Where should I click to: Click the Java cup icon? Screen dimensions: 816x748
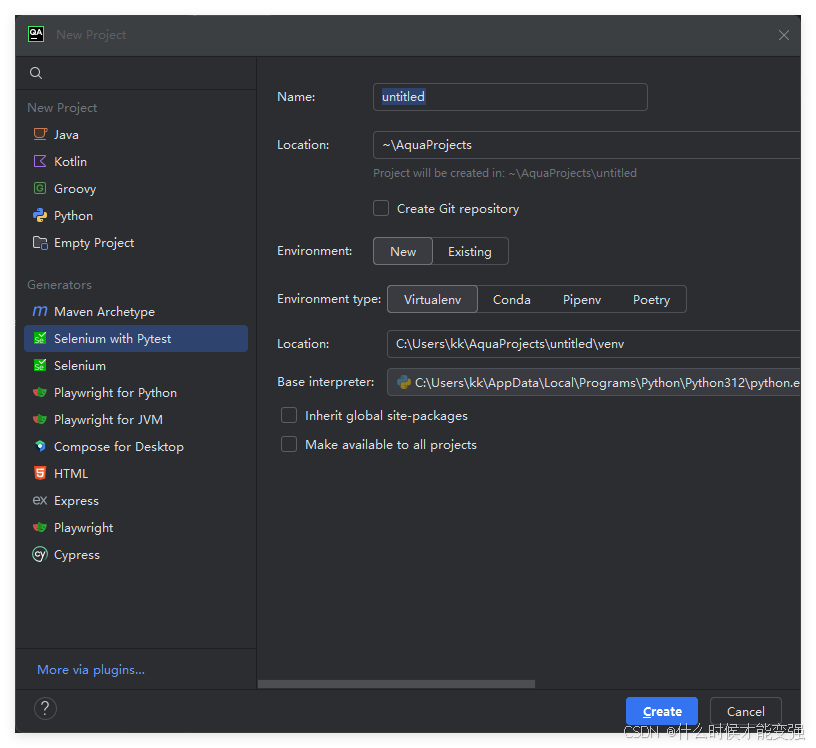click(x=40, y=134)
